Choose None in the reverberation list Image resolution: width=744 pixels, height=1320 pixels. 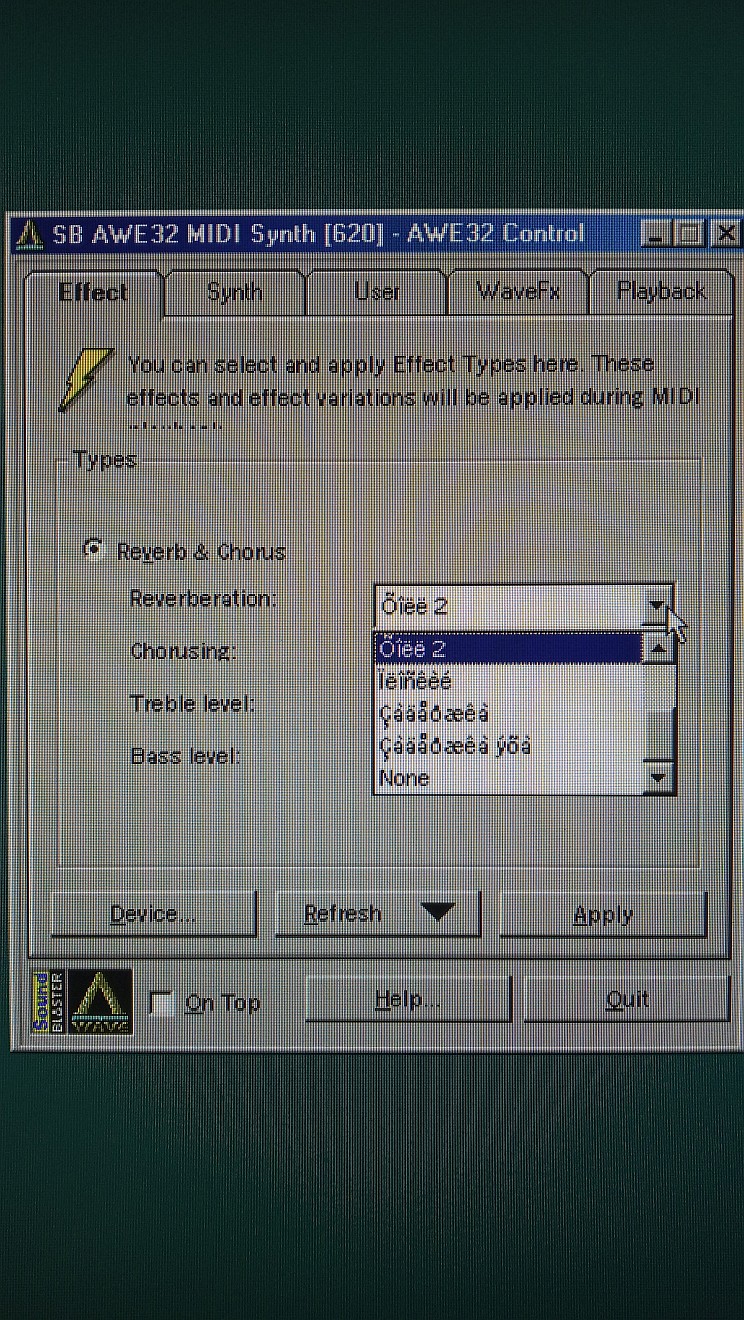click(x=508, y=778)
